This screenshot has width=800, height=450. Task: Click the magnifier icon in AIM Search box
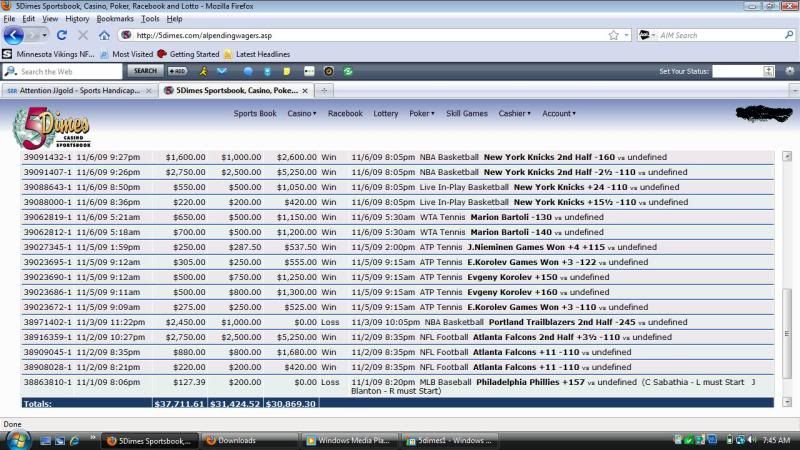click(x=789, y=35)
